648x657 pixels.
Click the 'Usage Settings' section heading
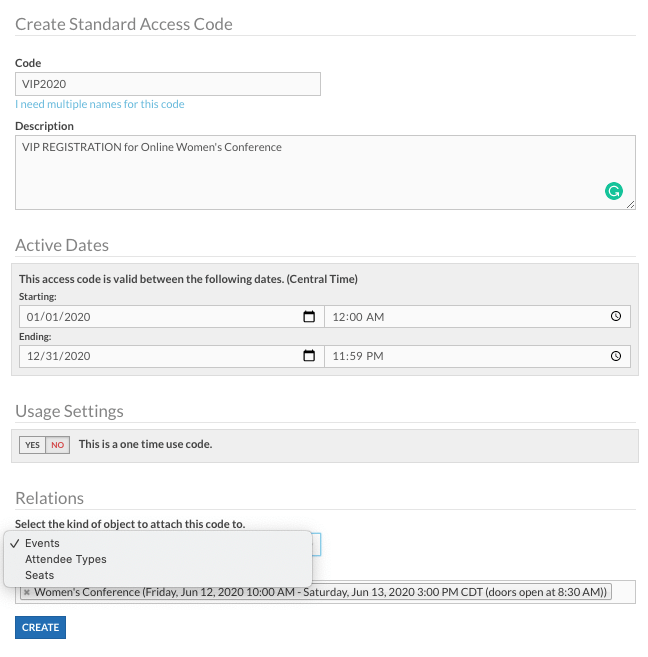pyautogui.click(x=69, y=411)
